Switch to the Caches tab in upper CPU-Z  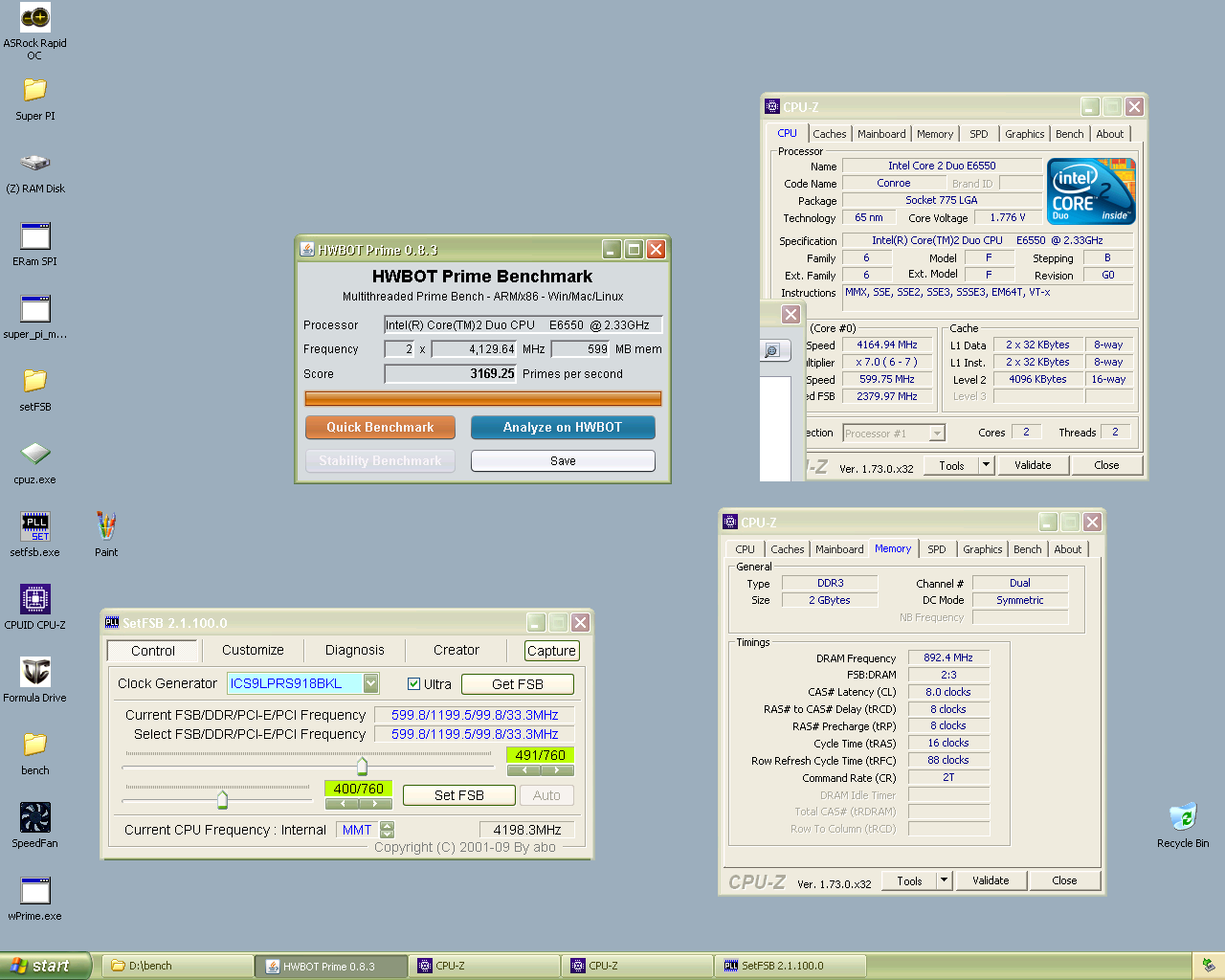[830, 134]
